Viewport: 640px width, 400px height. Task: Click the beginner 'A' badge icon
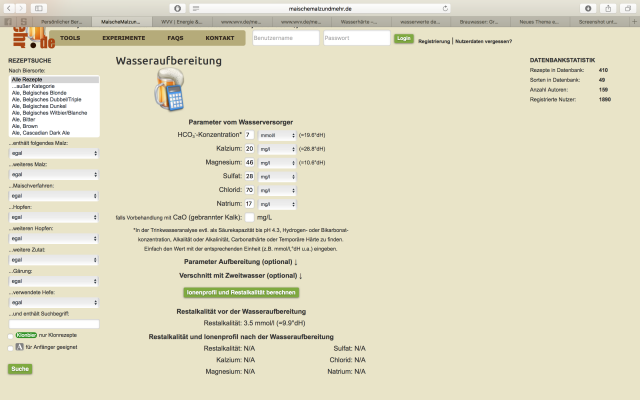click(19, 347)
